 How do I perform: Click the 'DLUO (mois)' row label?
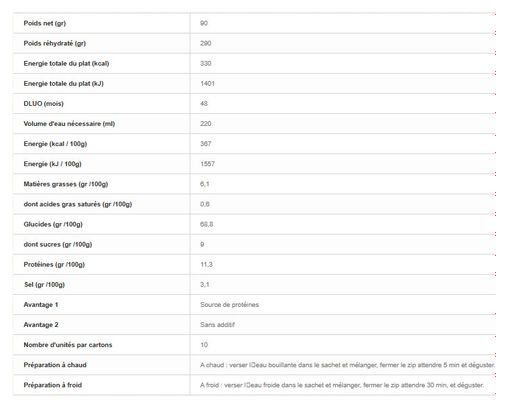point(43,104)
